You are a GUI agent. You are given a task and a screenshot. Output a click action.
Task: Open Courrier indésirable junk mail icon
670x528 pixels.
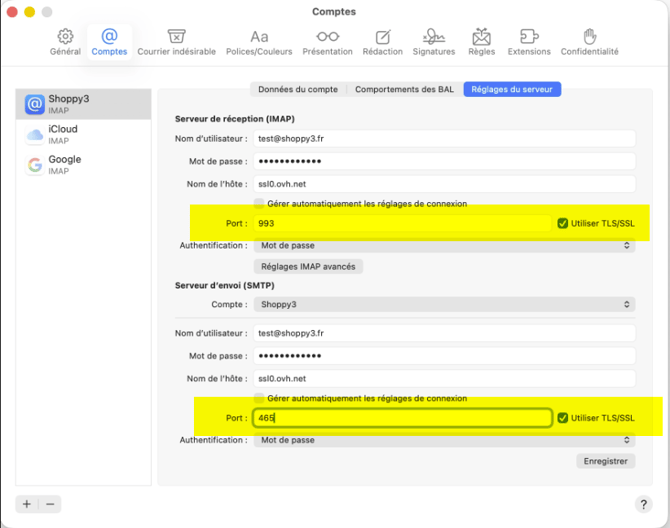coord(176,37)
